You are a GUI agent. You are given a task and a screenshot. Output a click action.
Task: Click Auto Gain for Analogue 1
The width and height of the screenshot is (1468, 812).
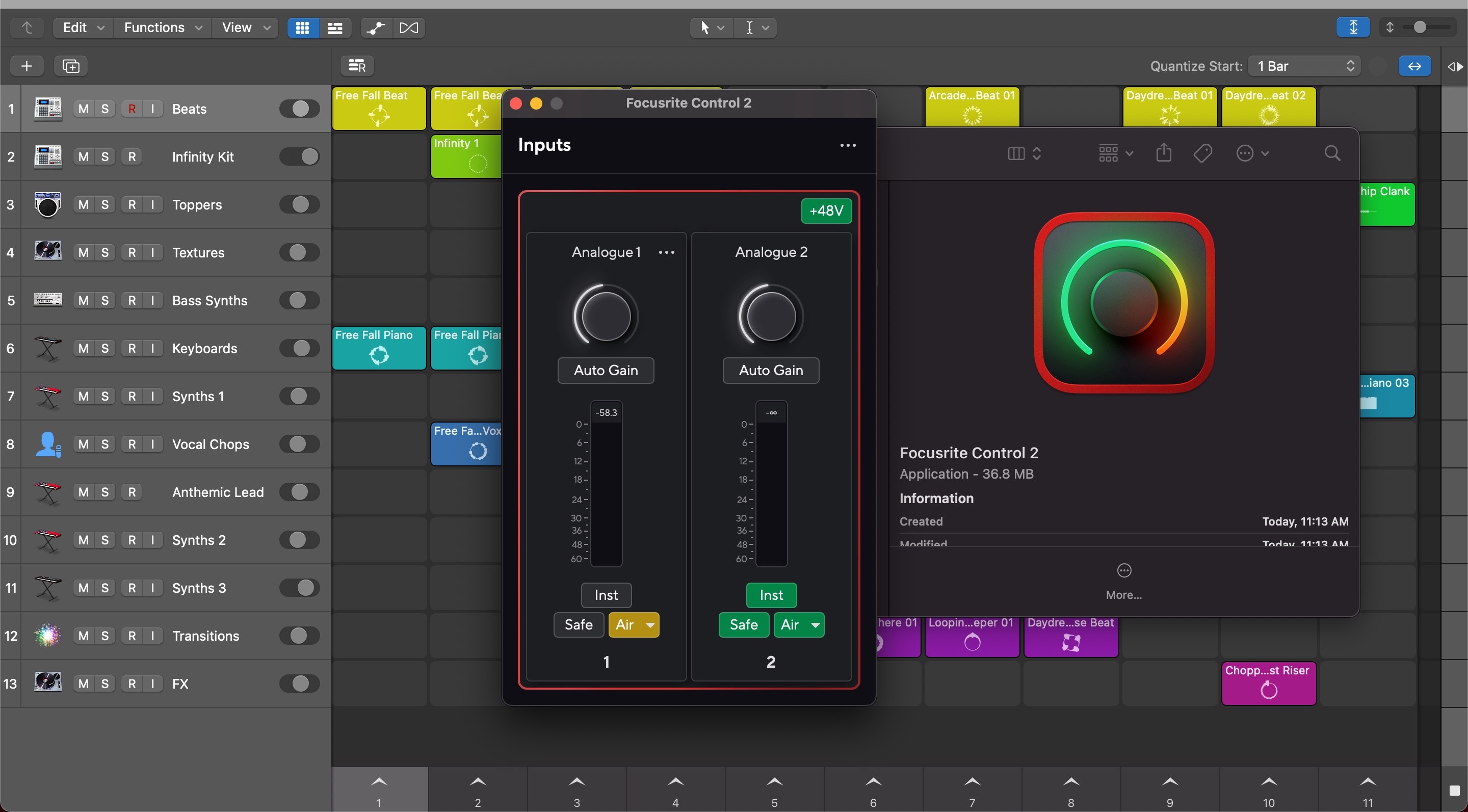coord(605,370)
